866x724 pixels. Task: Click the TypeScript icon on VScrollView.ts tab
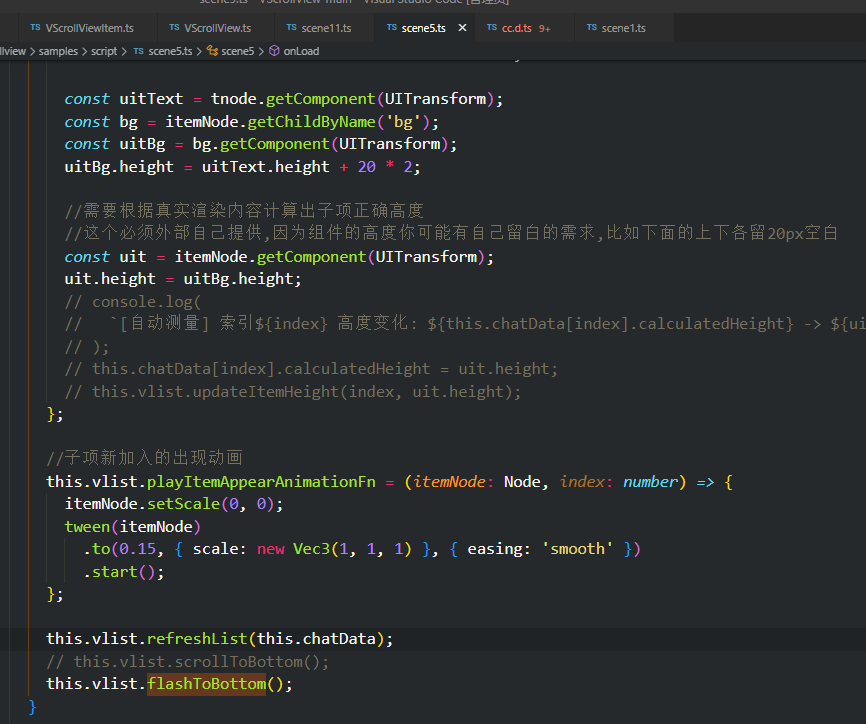coord(175,28)
